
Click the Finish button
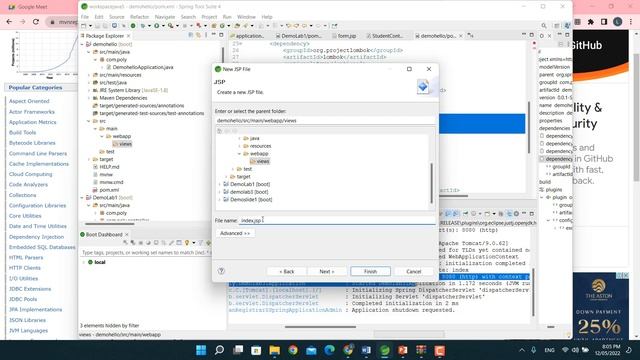[370, 271]
